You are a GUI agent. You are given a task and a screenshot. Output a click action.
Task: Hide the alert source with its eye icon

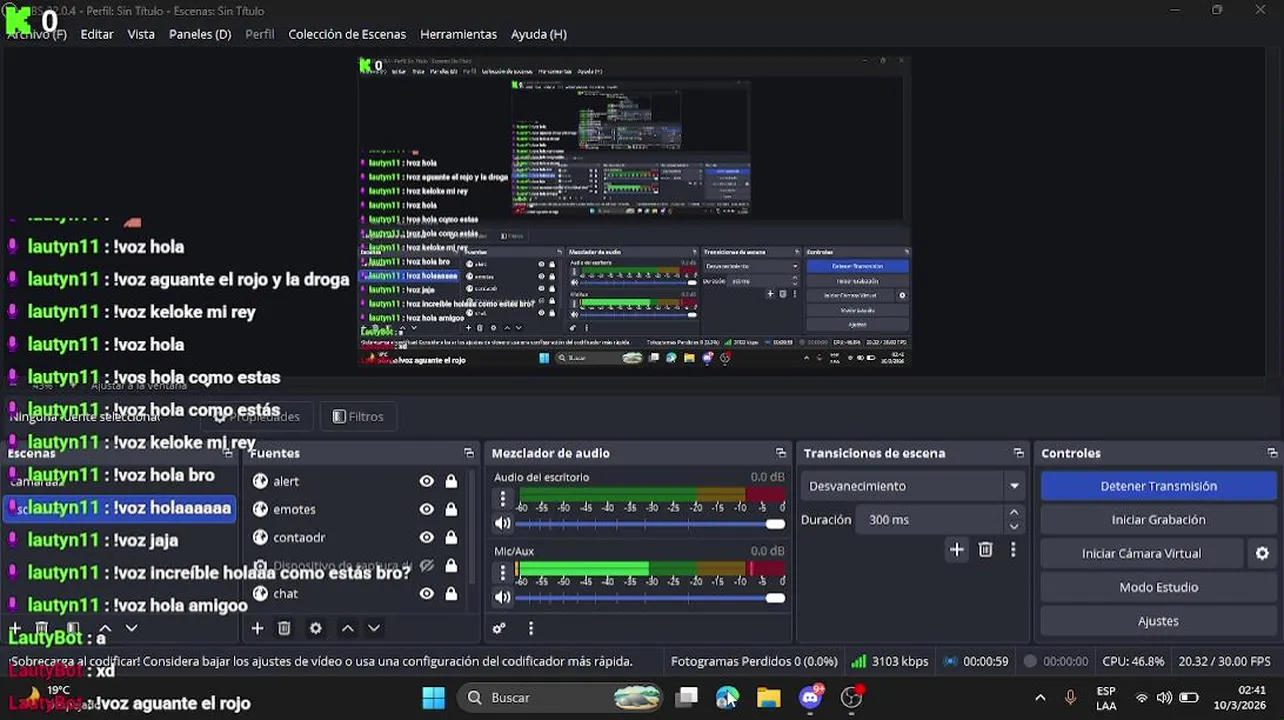(x=427, y=481)
